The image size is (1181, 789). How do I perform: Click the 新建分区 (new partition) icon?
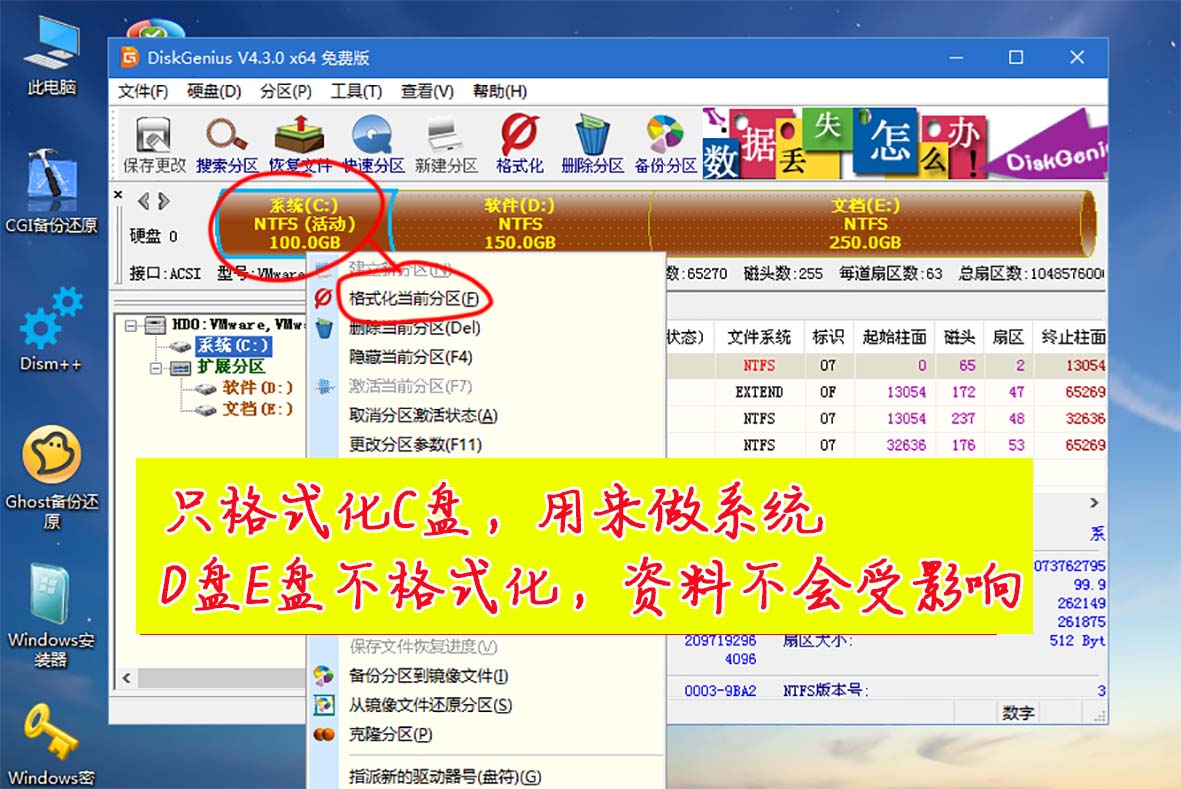(444, 143)
